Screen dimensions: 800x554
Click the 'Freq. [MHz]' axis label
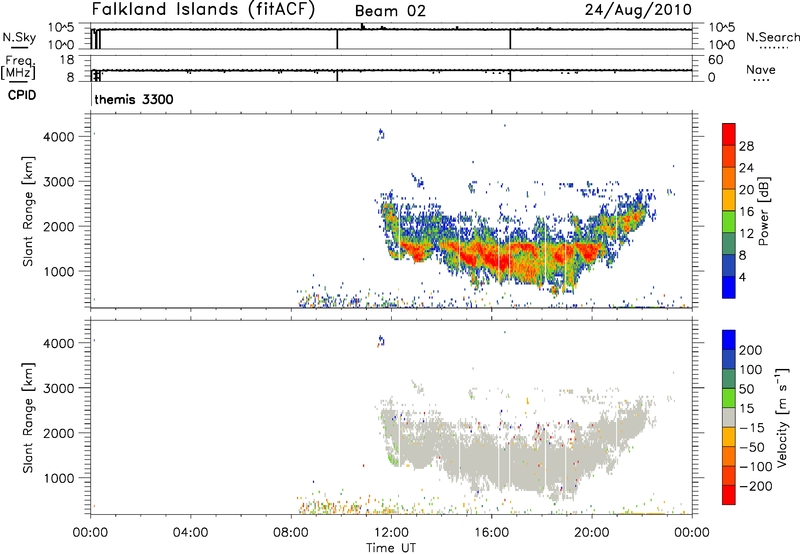[19, 67]
